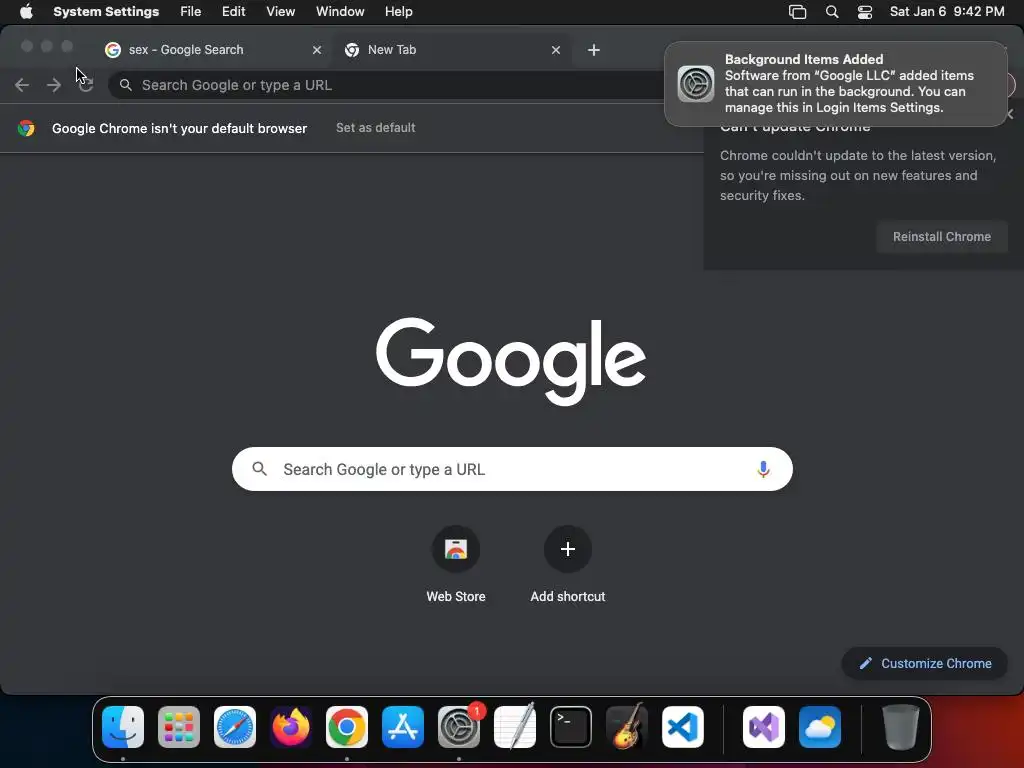The width and height of the screenshot is (1024, 768).
Task: Open App Store from the Dock
Action: point(403,727)
